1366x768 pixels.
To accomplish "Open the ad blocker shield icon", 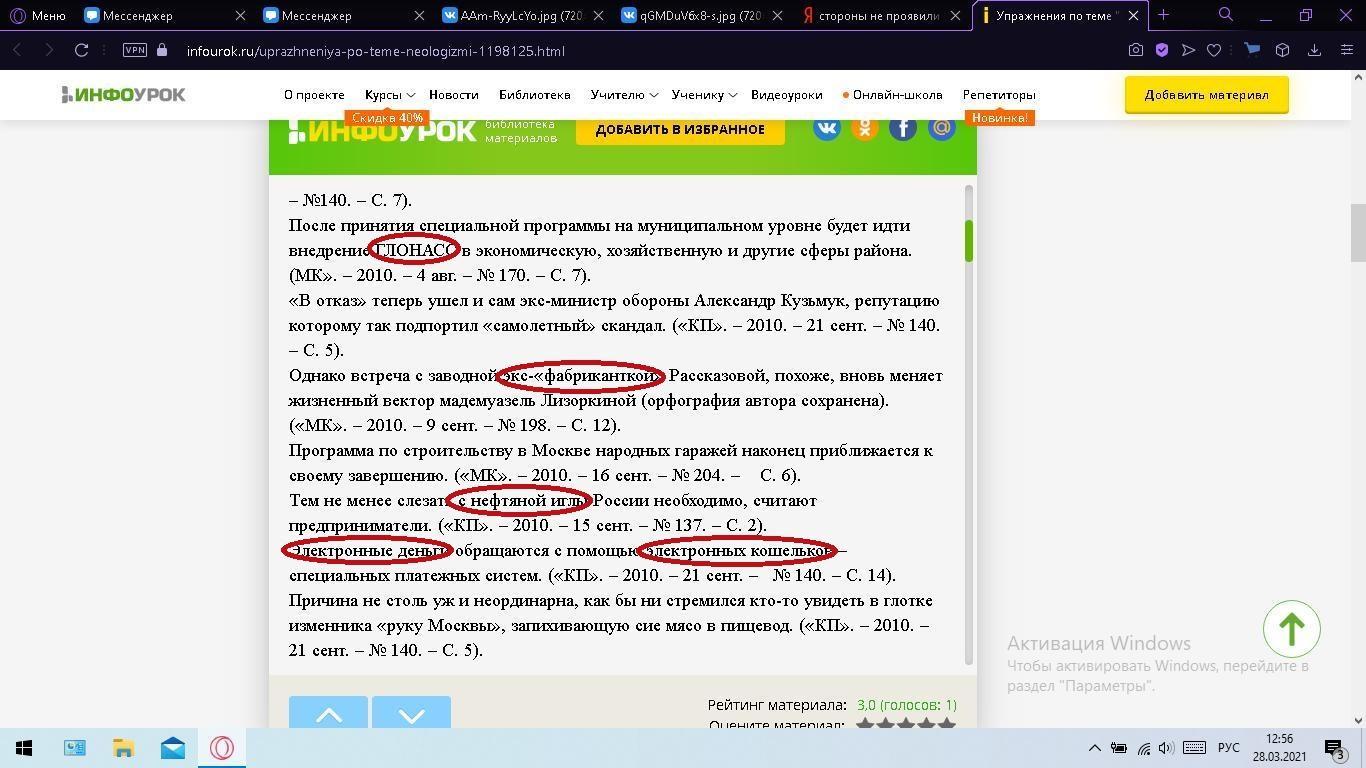I will [x=1161, y=50].
